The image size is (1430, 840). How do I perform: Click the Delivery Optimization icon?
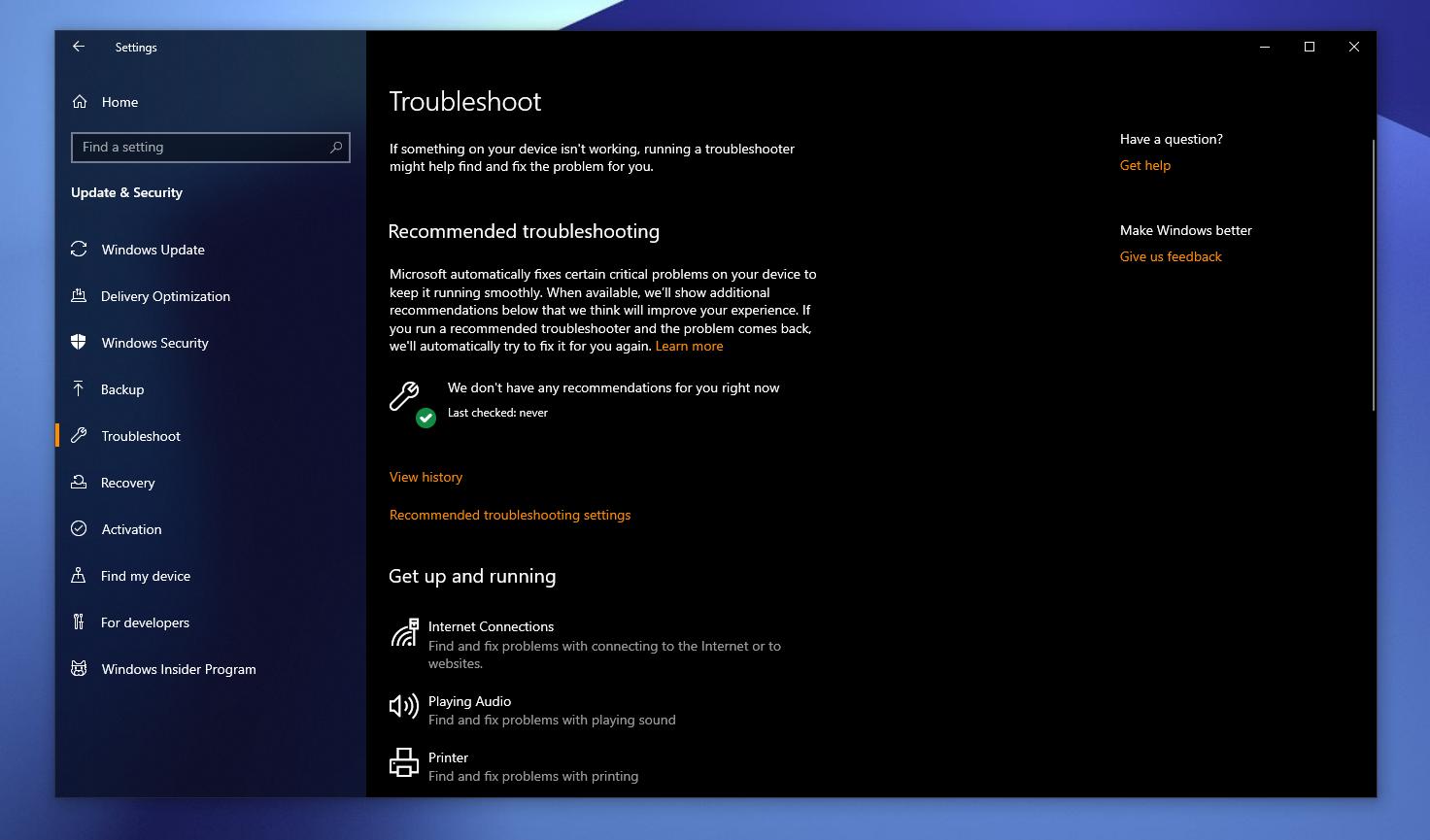[x=79, y=296]
